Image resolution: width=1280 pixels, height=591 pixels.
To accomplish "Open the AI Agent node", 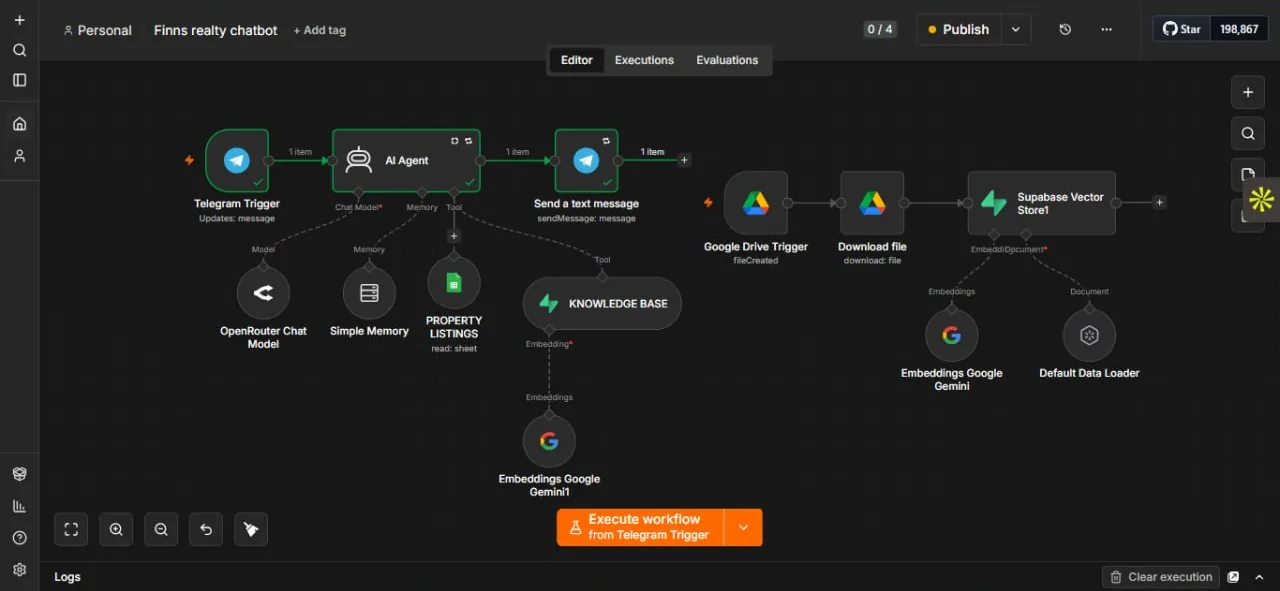I will pos(406,160).
